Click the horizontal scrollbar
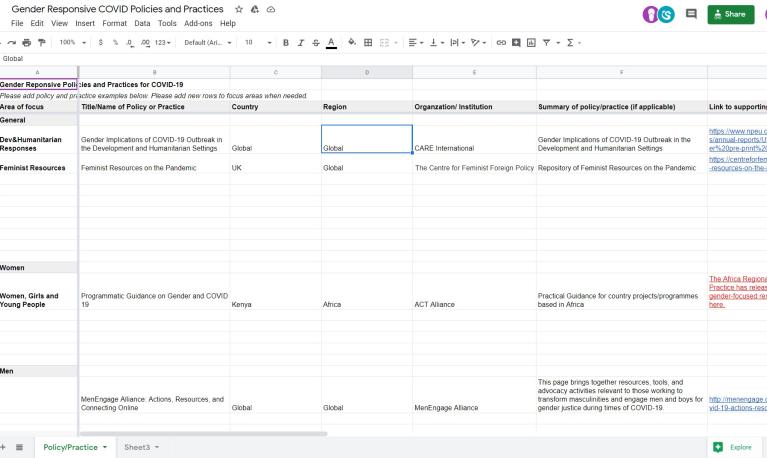This screenshot has height=458, width=767. pyautogui.click(x=203, y=434)
